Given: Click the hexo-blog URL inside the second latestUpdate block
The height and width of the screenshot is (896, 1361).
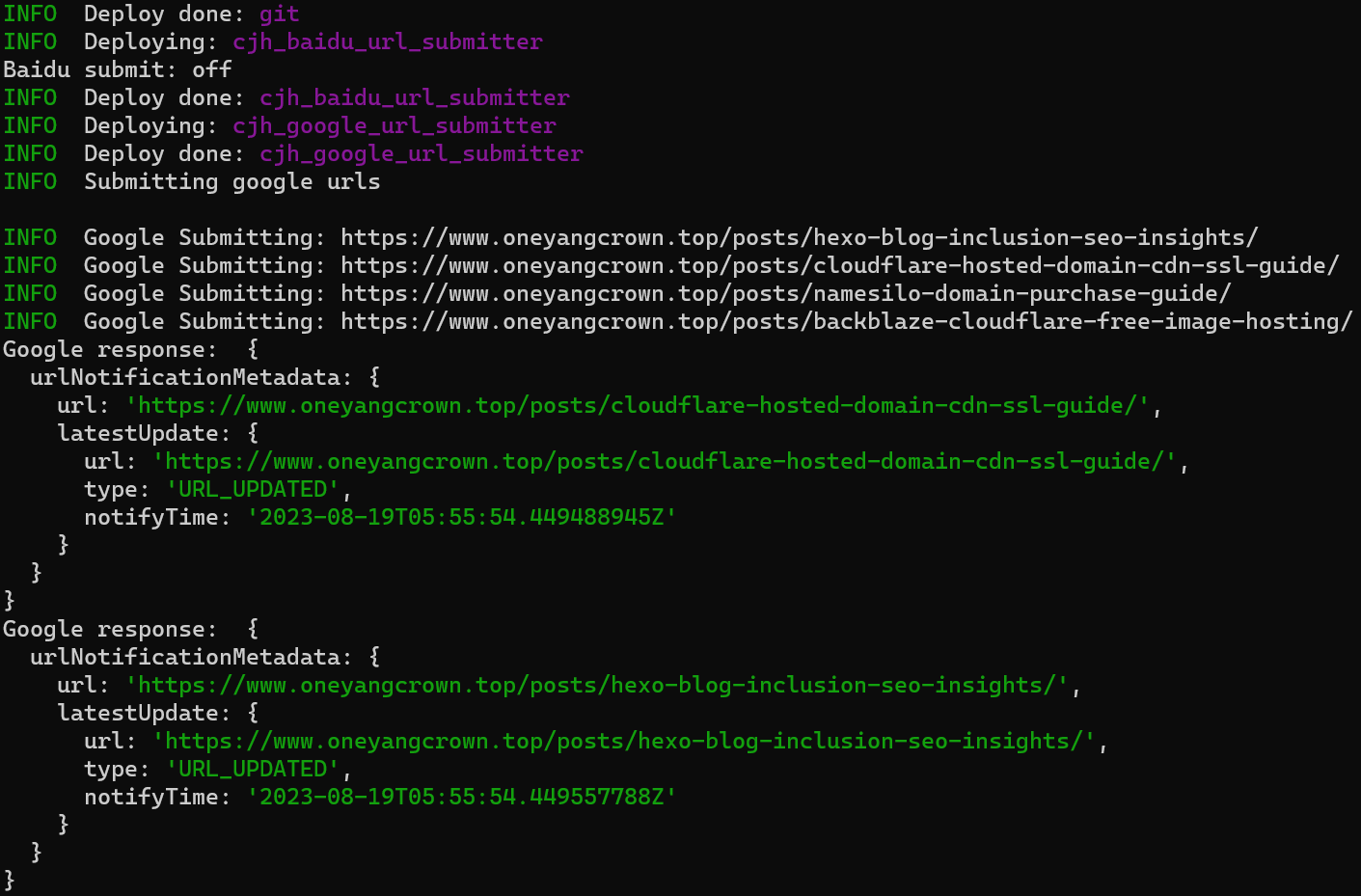Looking at the screenshot, I should (x=624, y=741).
